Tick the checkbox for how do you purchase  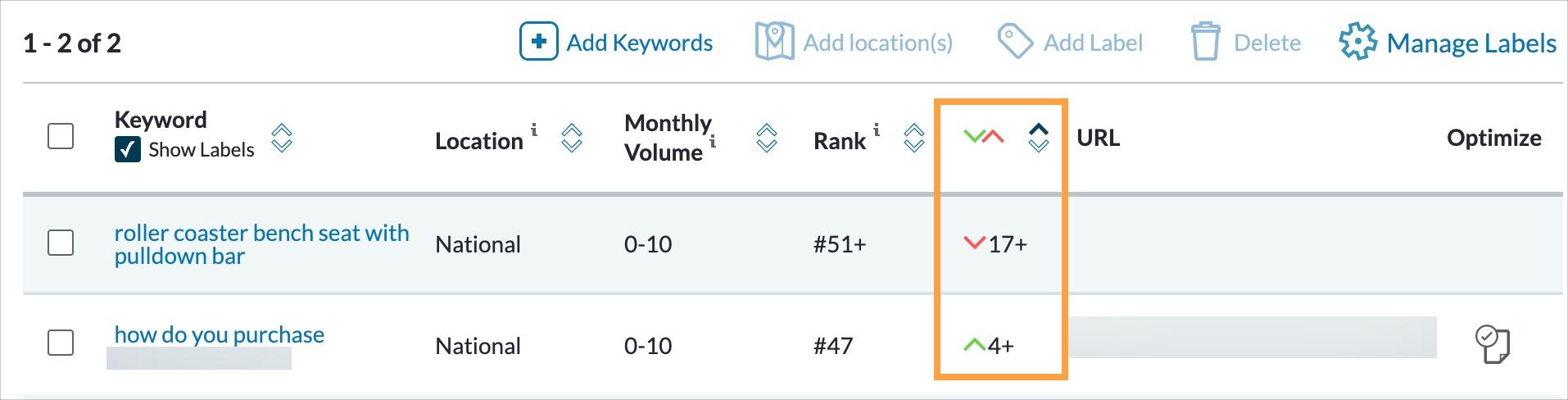point(61,343)
